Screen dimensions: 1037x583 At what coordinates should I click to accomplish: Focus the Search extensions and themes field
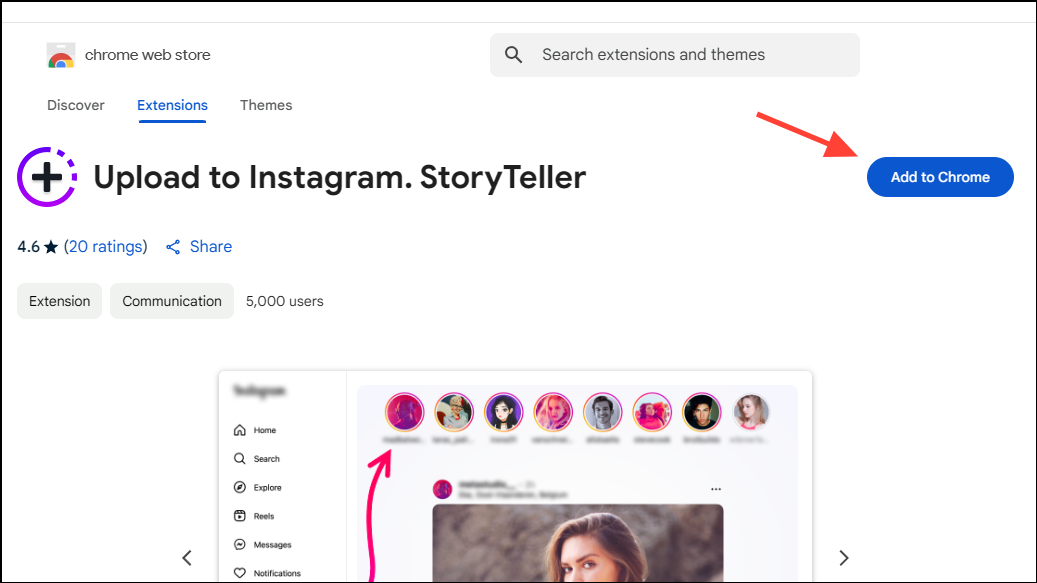pos(675,55)
